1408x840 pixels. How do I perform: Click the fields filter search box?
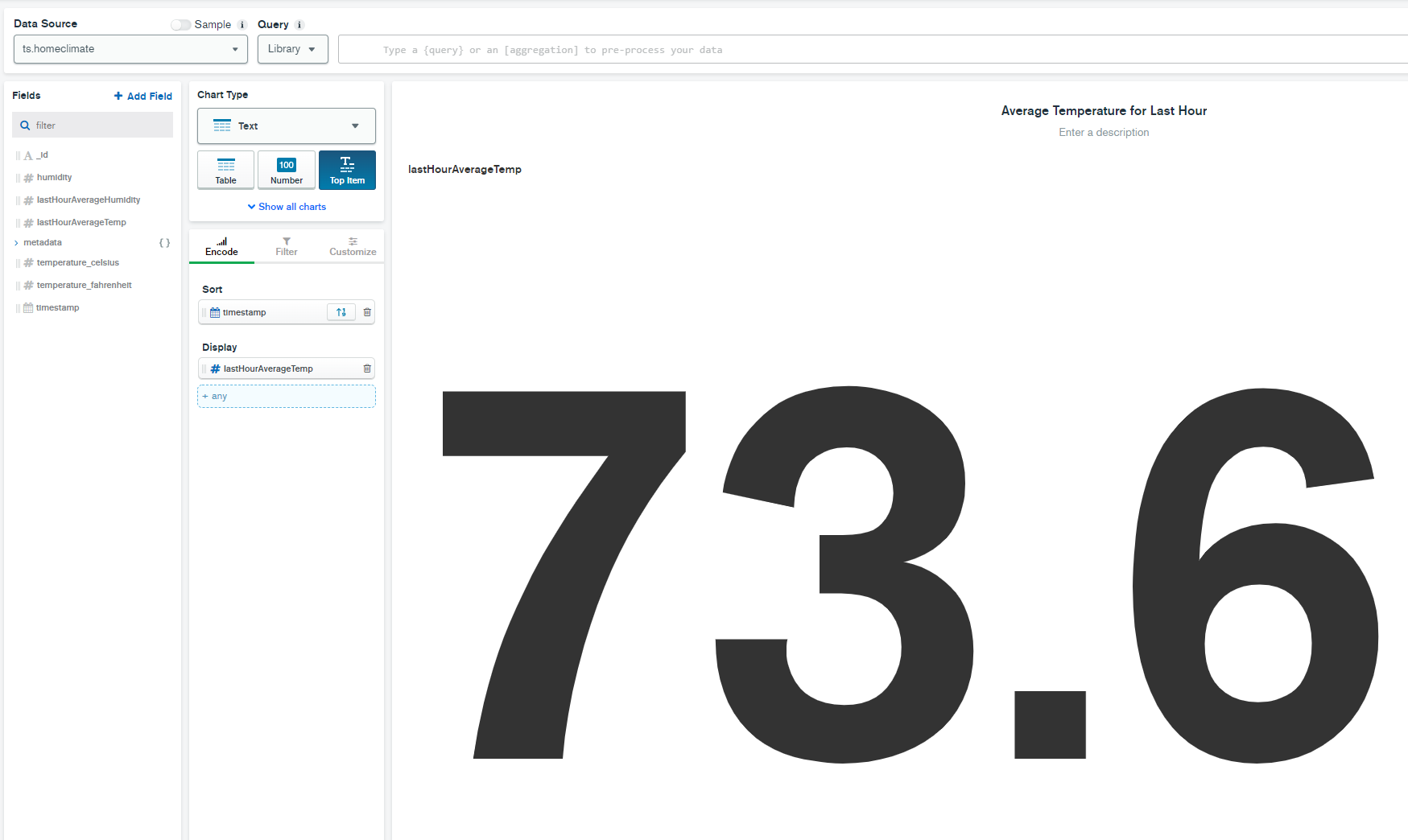[97, 126]
